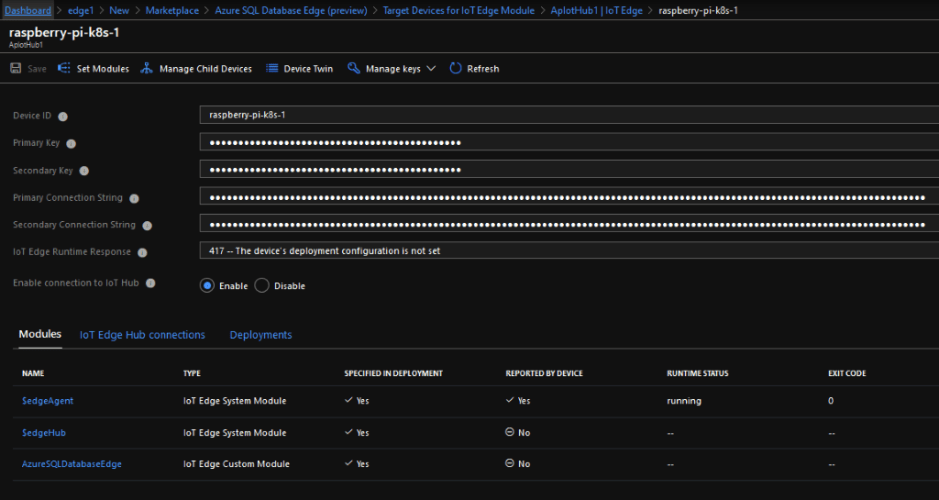
Task: Select the Enable radio button
Action: 207,286
